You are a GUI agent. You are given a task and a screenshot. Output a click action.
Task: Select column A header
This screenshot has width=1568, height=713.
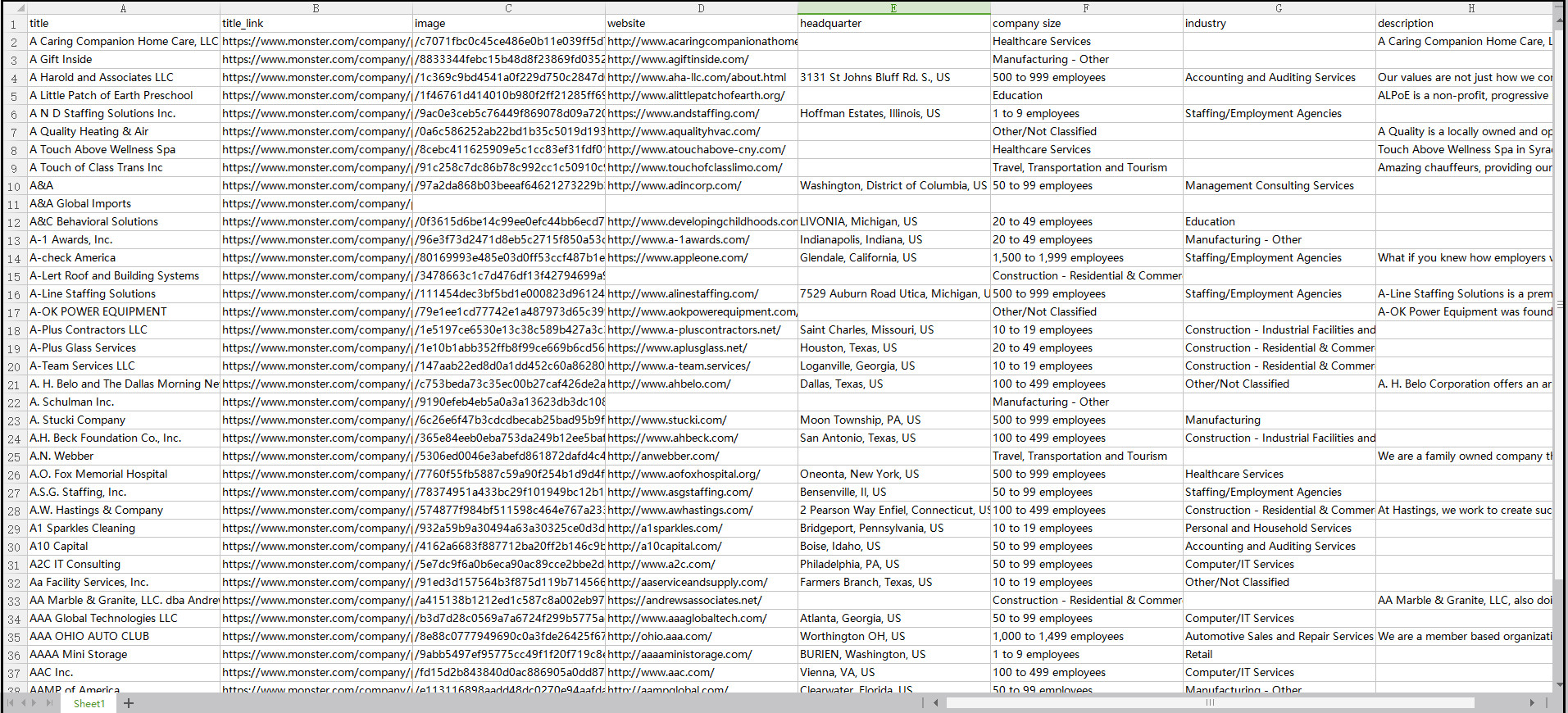click(x=123, y=8)
